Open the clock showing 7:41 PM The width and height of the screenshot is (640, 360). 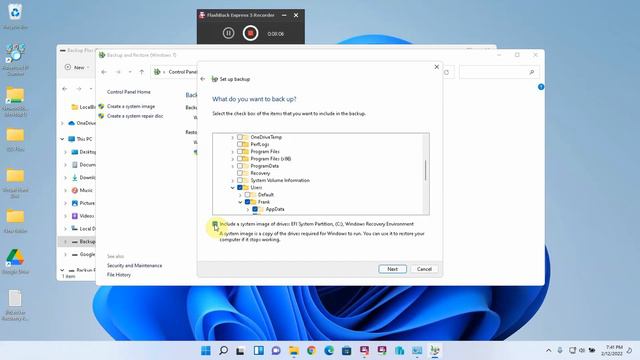[x=612, y=350]
